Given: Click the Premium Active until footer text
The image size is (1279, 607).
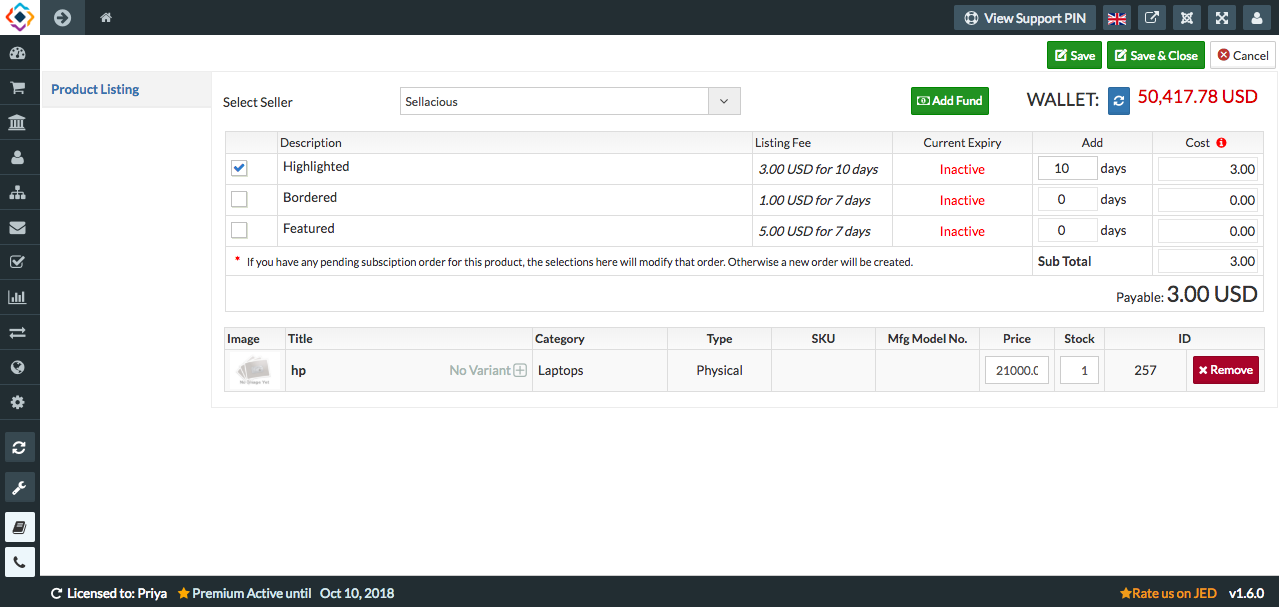Looking at the screenshot, I should 251,593.
